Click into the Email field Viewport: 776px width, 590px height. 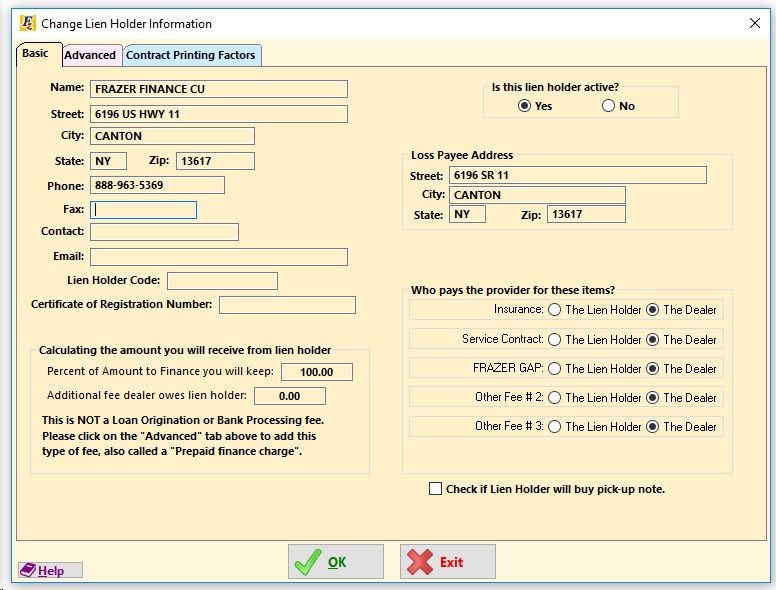tap(218, 257)
